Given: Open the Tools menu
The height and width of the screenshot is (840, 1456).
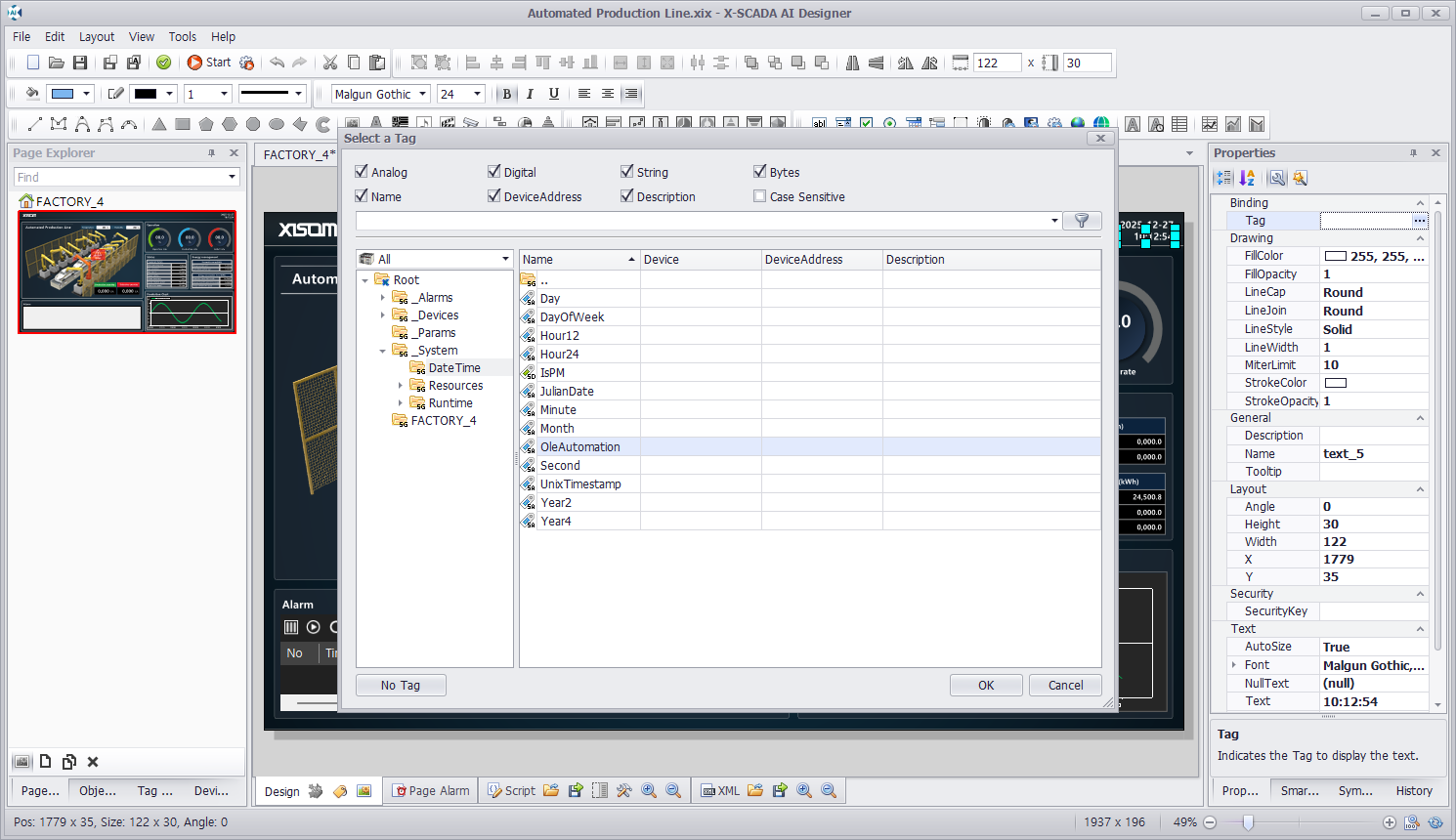Looking at the screenshot, I should 182,36.
